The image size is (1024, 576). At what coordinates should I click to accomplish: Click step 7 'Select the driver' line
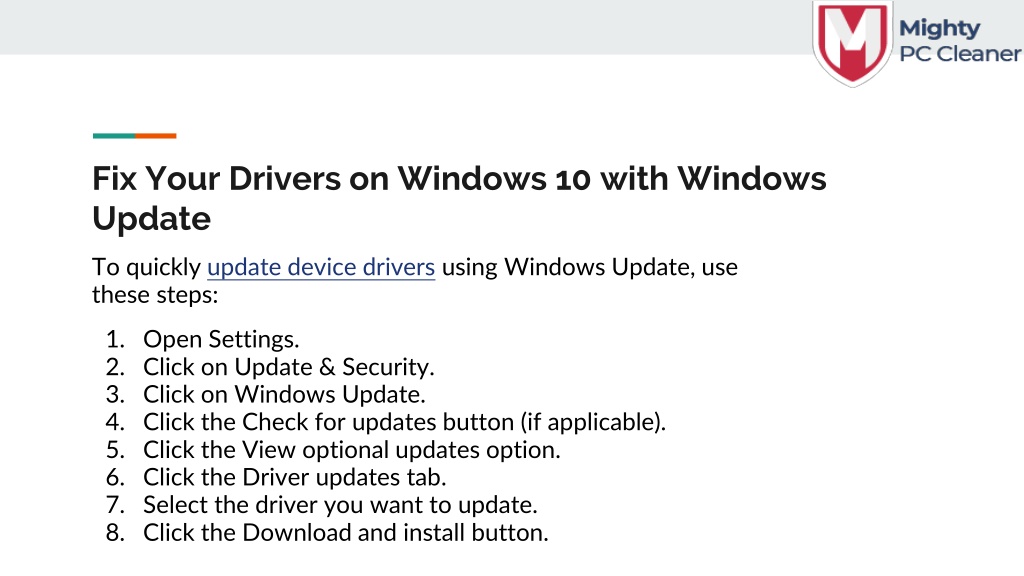coord(340,505)
